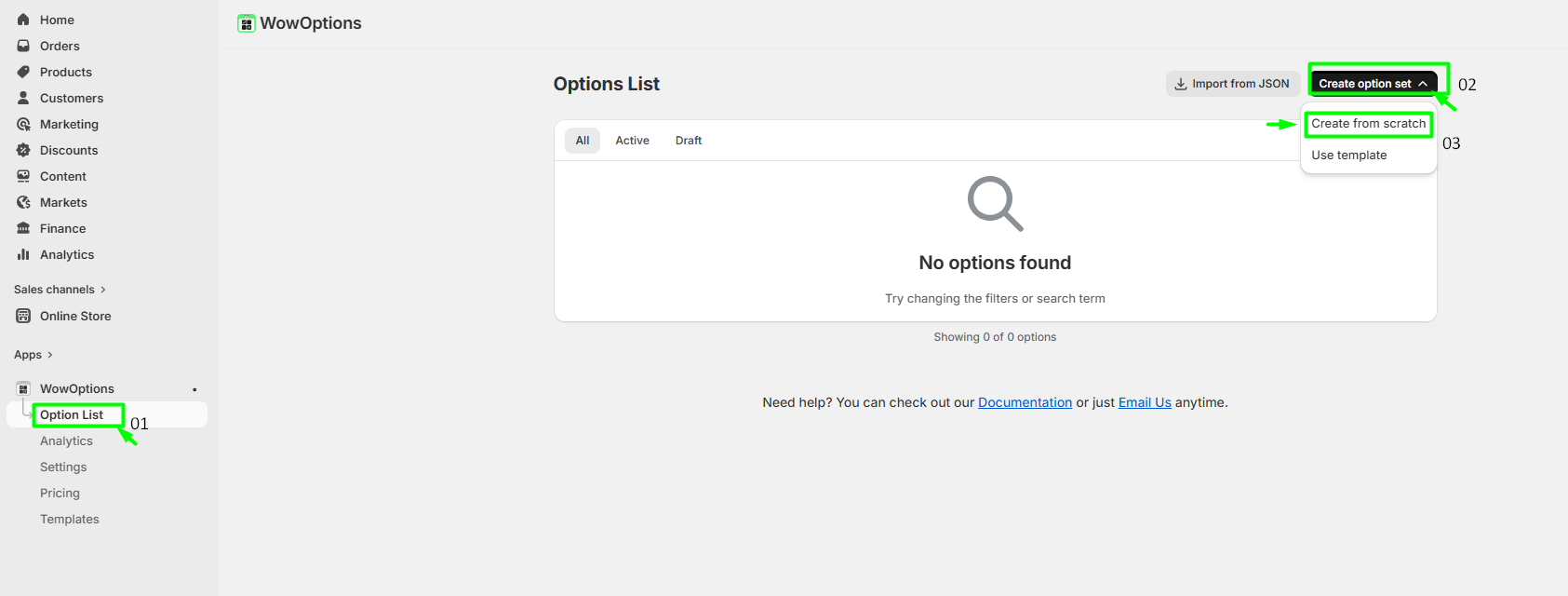Expand the Apps section chevron
Screen dimensions: 1568x596
point(49,355)
